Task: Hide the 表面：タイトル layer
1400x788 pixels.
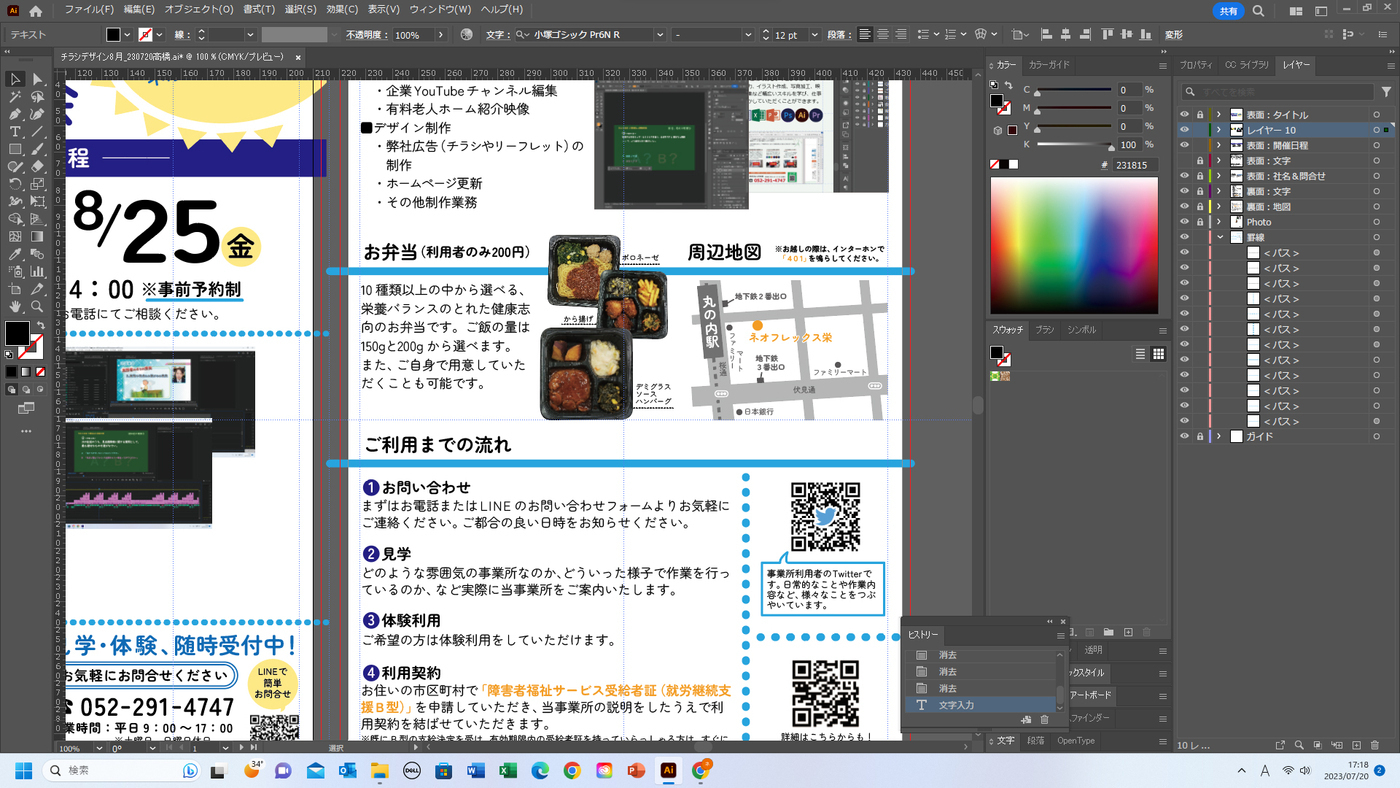Action: [1184, 115]
